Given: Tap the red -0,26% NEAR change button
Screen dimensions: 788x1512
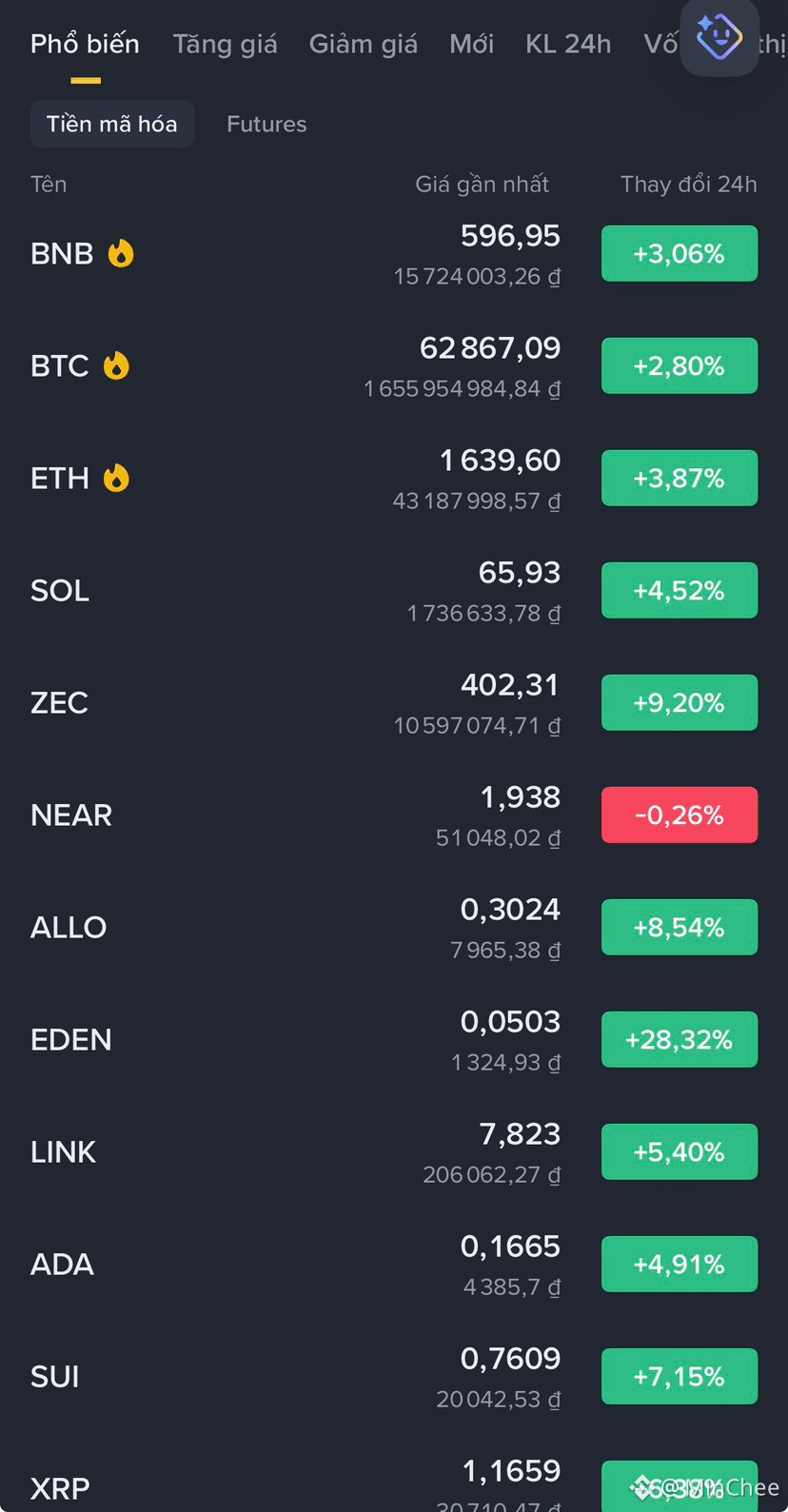Looking at the screenshot, I should [680, 815].
